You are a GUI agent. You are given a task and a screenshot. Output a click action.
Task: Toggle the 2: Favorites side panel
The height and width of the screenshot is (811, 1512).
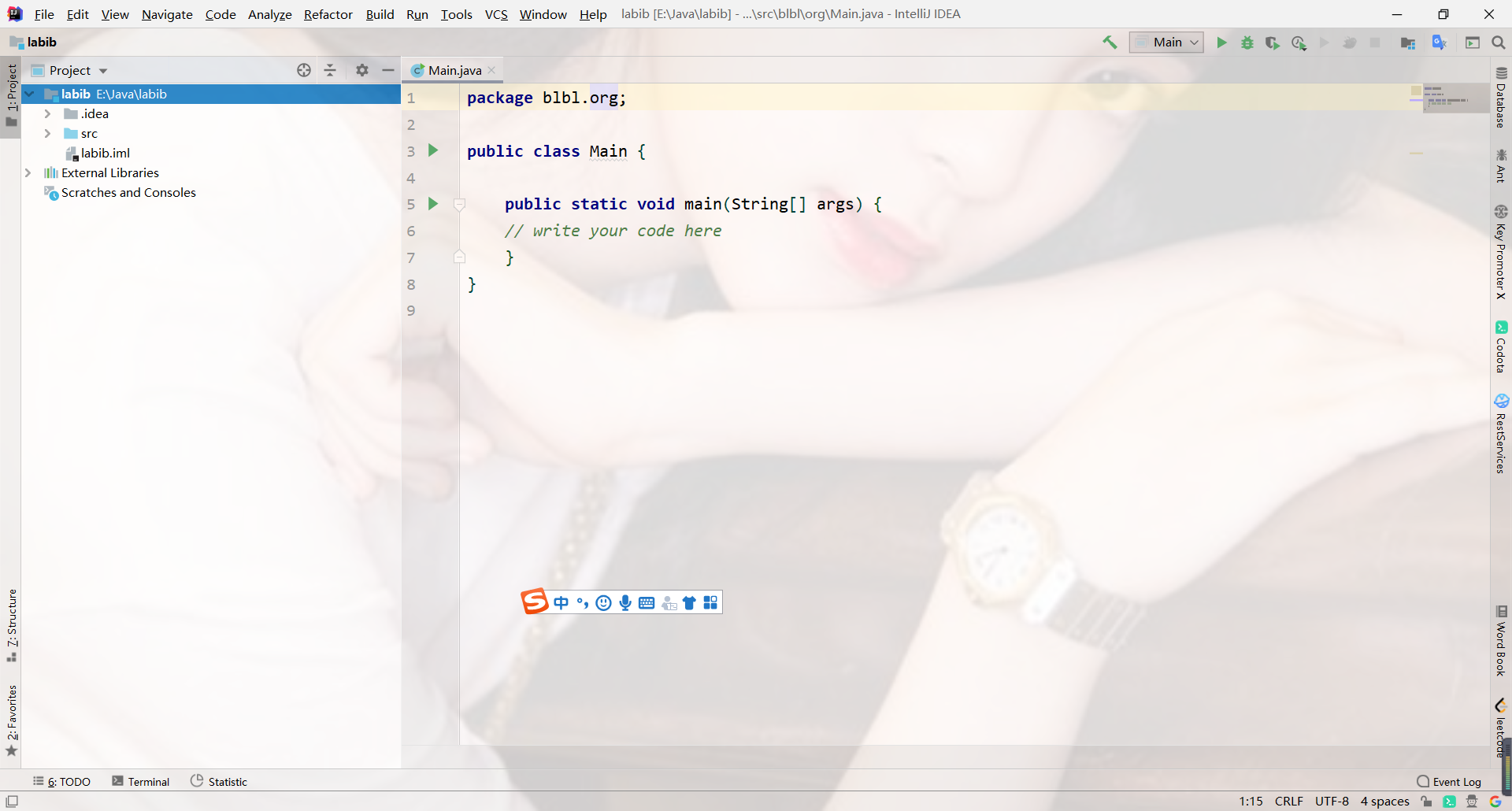(x=11, y=720)
